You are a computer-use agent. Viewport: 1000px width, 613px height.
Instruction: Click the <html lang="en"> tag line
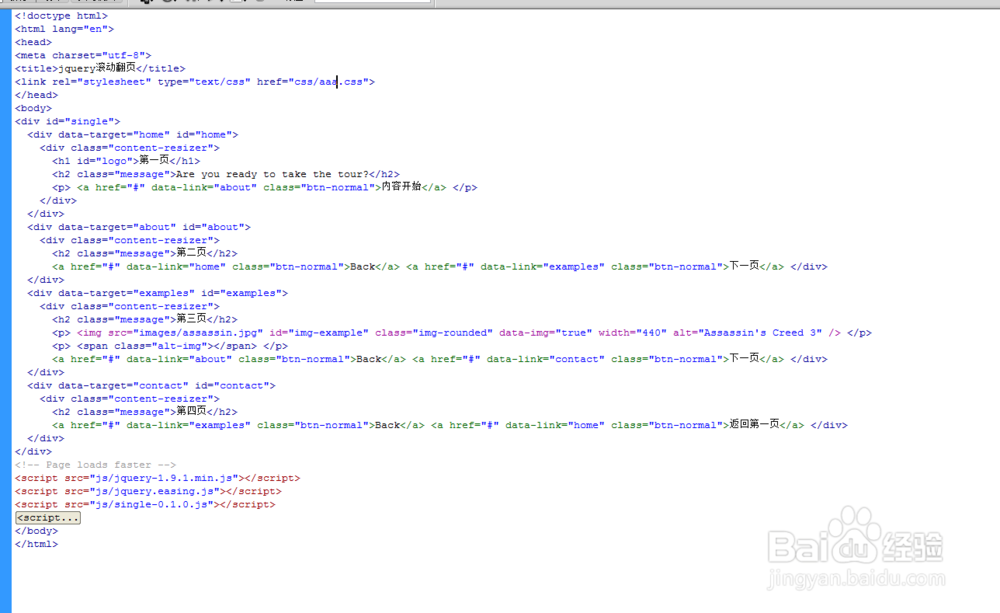[x=64, y=29]
